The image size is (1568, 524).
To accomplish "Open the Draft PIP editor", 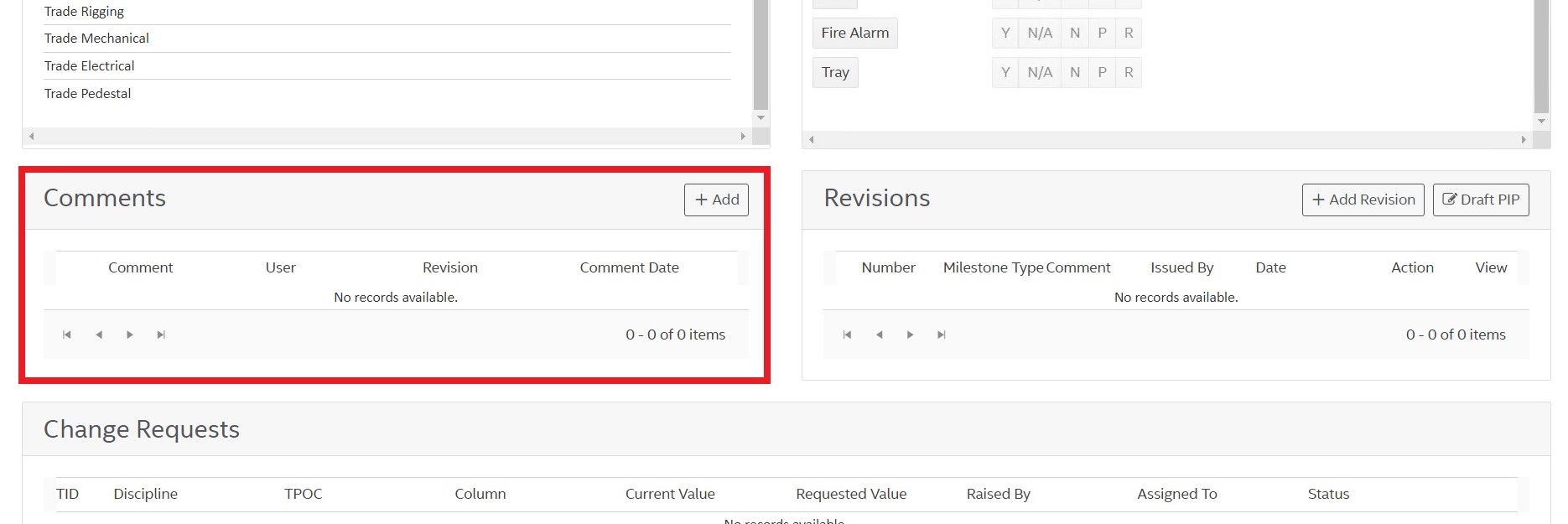I will pyautogui.click(x=1481, y=200).
